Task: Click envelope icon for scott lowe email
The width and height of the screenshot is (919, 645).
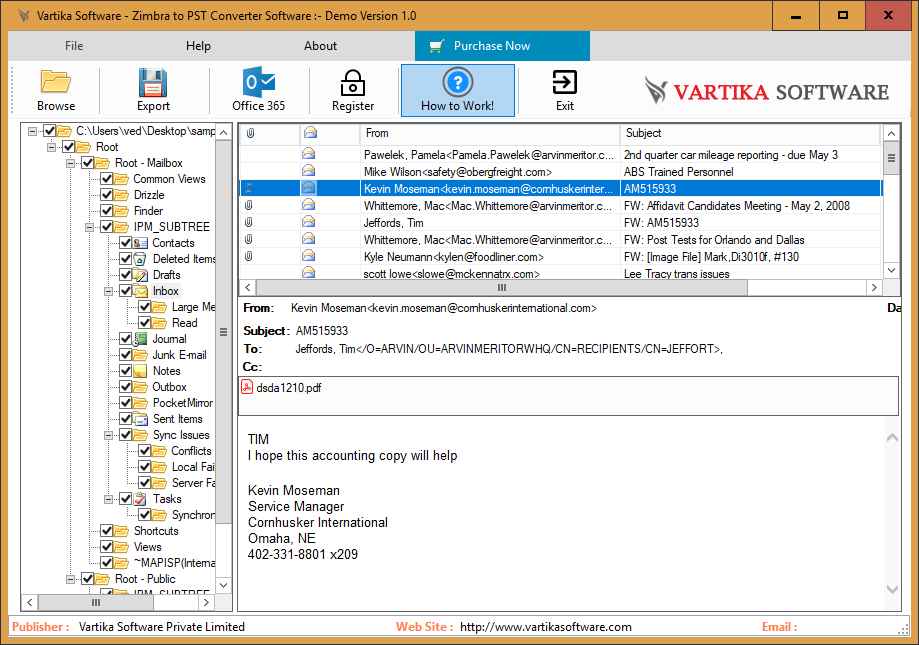Action: pos(308,272)
